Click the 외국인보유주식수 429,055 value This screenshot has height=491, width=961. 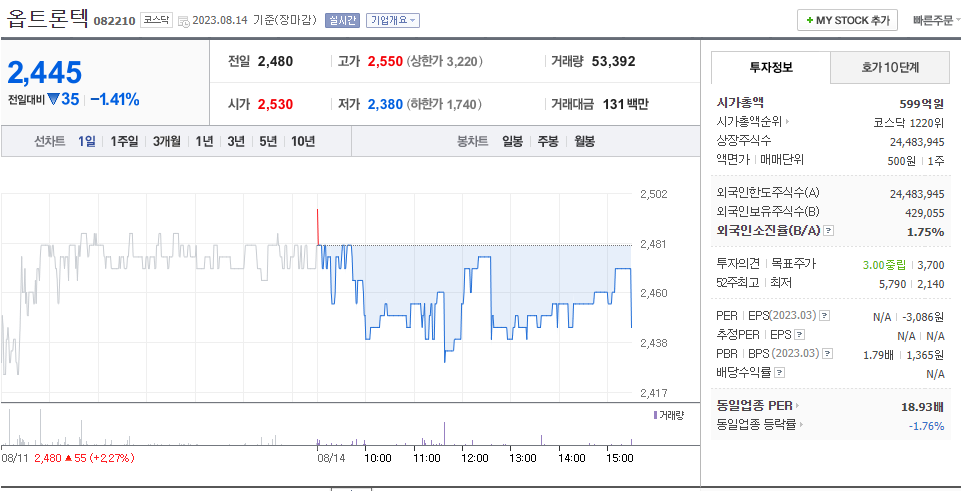click(925, 213)
